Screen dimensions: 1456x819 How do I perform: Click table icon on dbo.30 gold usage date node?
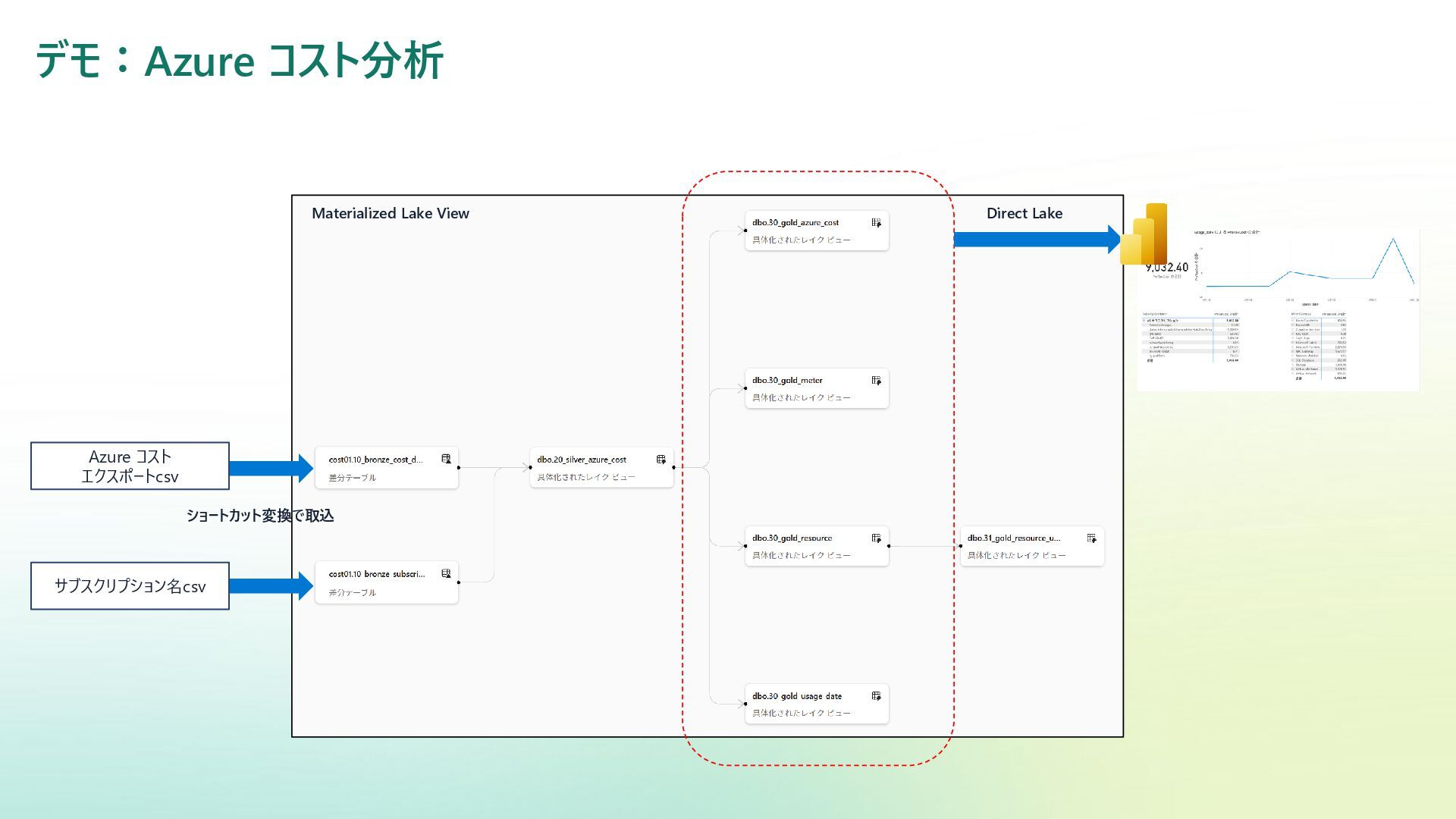pos(877,696)
